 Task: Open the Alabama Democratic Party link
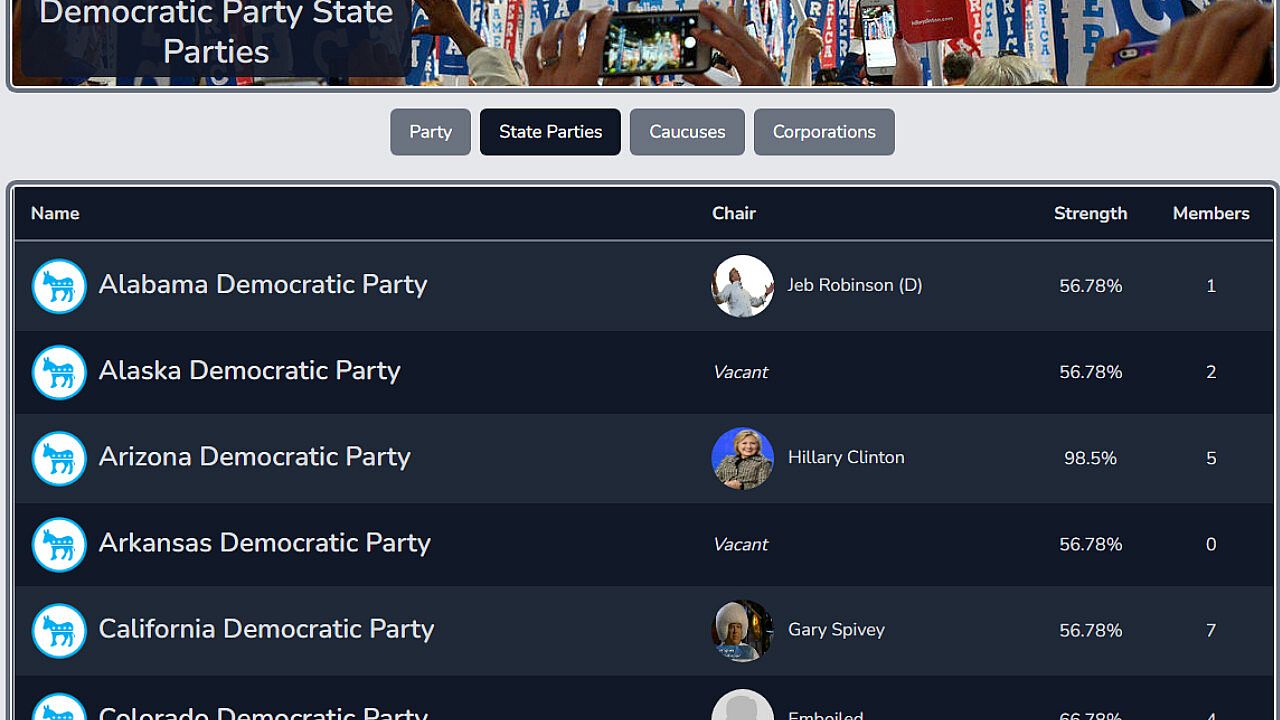[263, 285]
